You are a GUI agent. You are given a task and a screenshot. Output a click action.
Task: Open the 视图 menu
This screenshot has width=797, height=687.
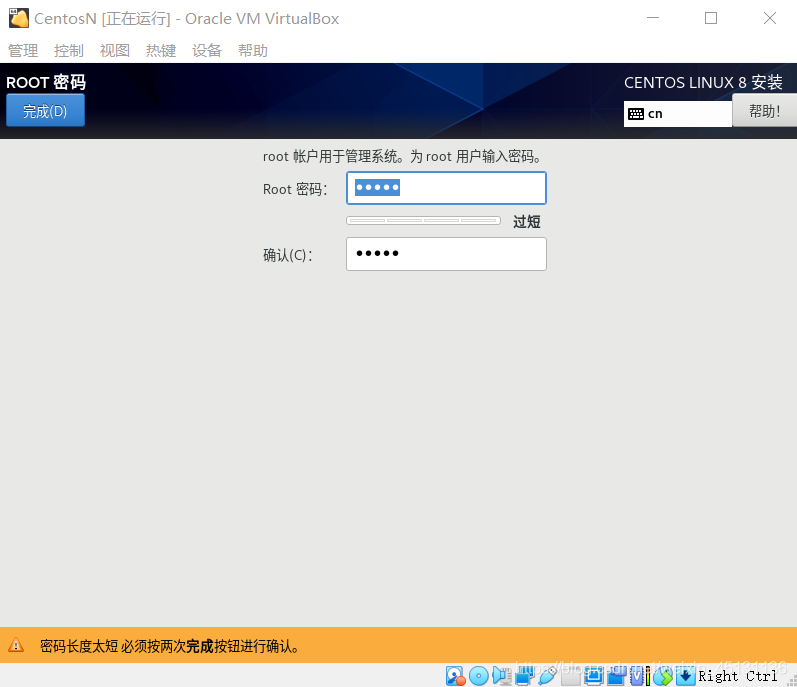[x=115, y=50]
